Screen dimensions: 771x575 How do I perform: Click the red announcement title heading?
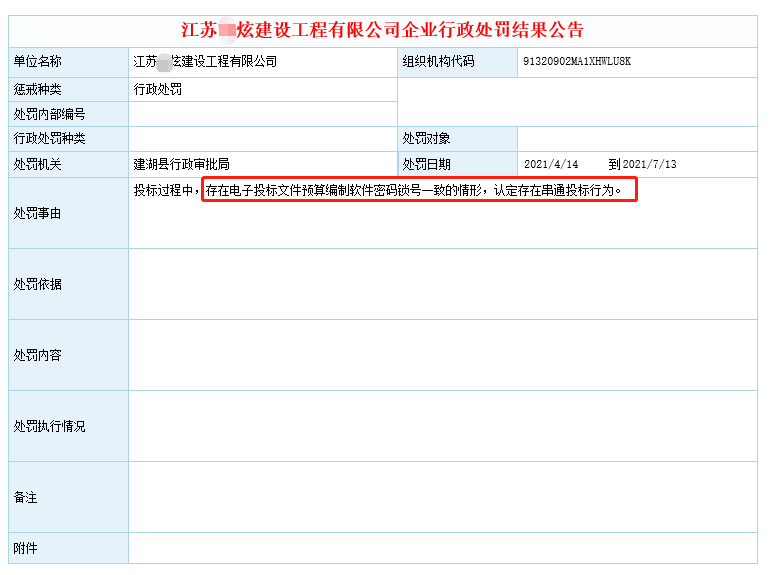(x=383, y=30)
